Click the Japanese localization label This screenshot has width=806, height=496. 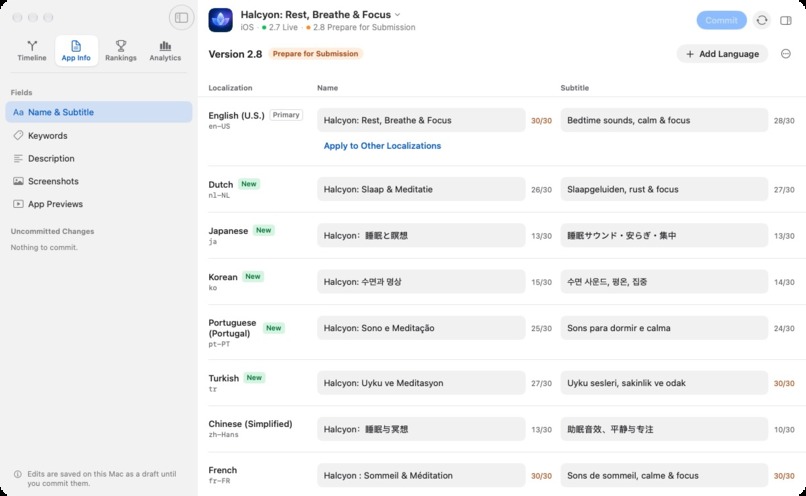(x=228, y=231)
